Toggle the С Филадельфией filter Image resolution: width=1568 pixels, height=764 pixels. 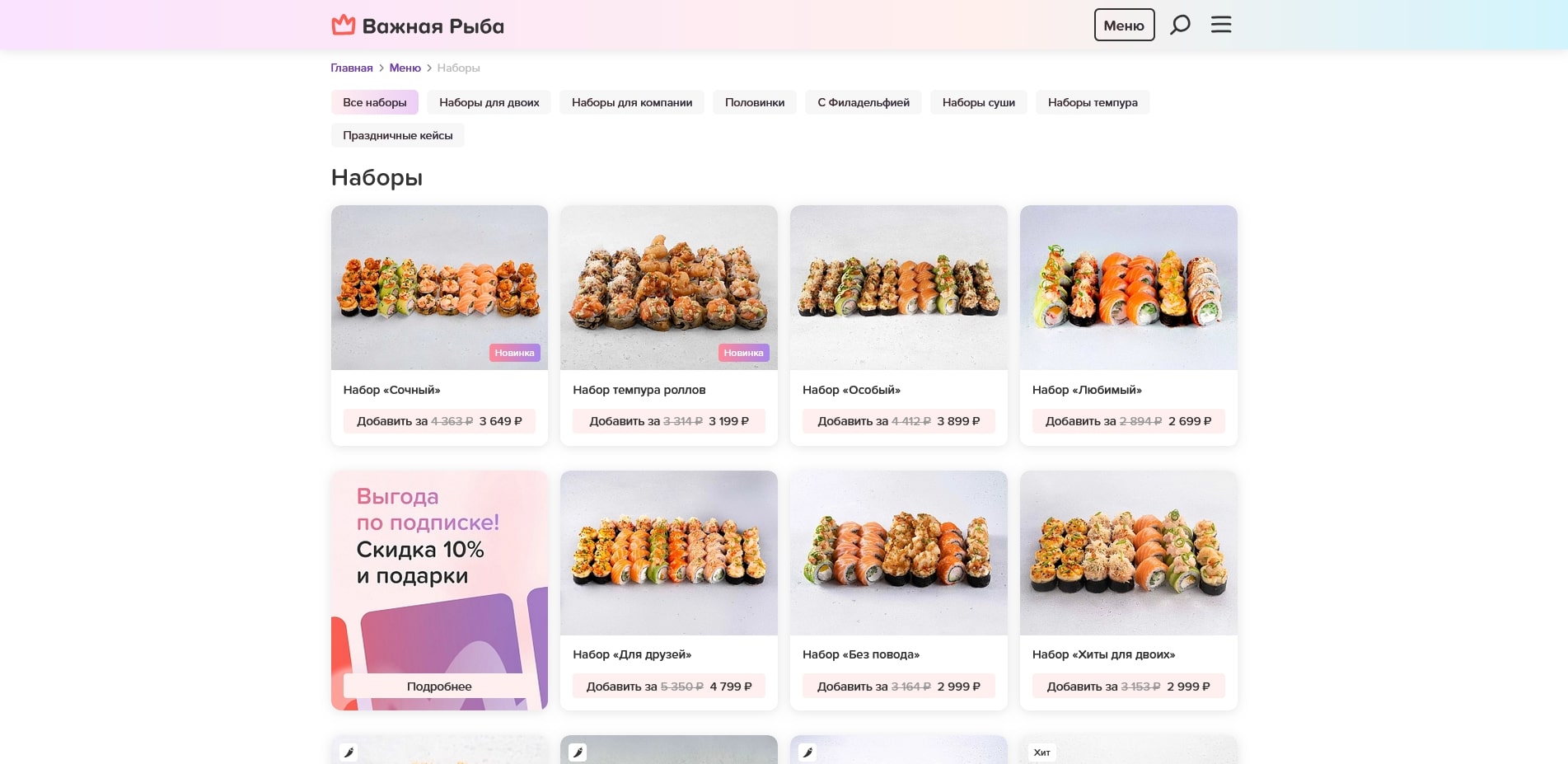click(x=863, y=102)
